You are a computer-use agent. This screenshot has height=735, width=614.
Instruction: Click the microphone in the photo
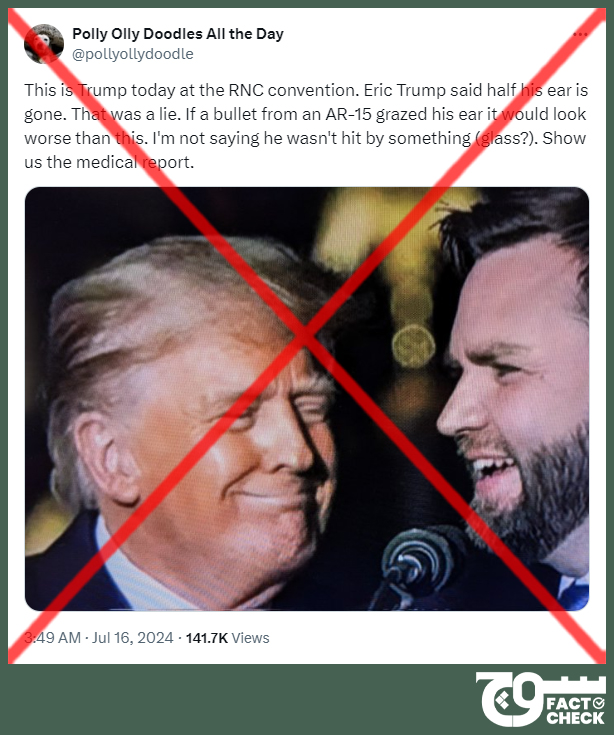point(416,562)
